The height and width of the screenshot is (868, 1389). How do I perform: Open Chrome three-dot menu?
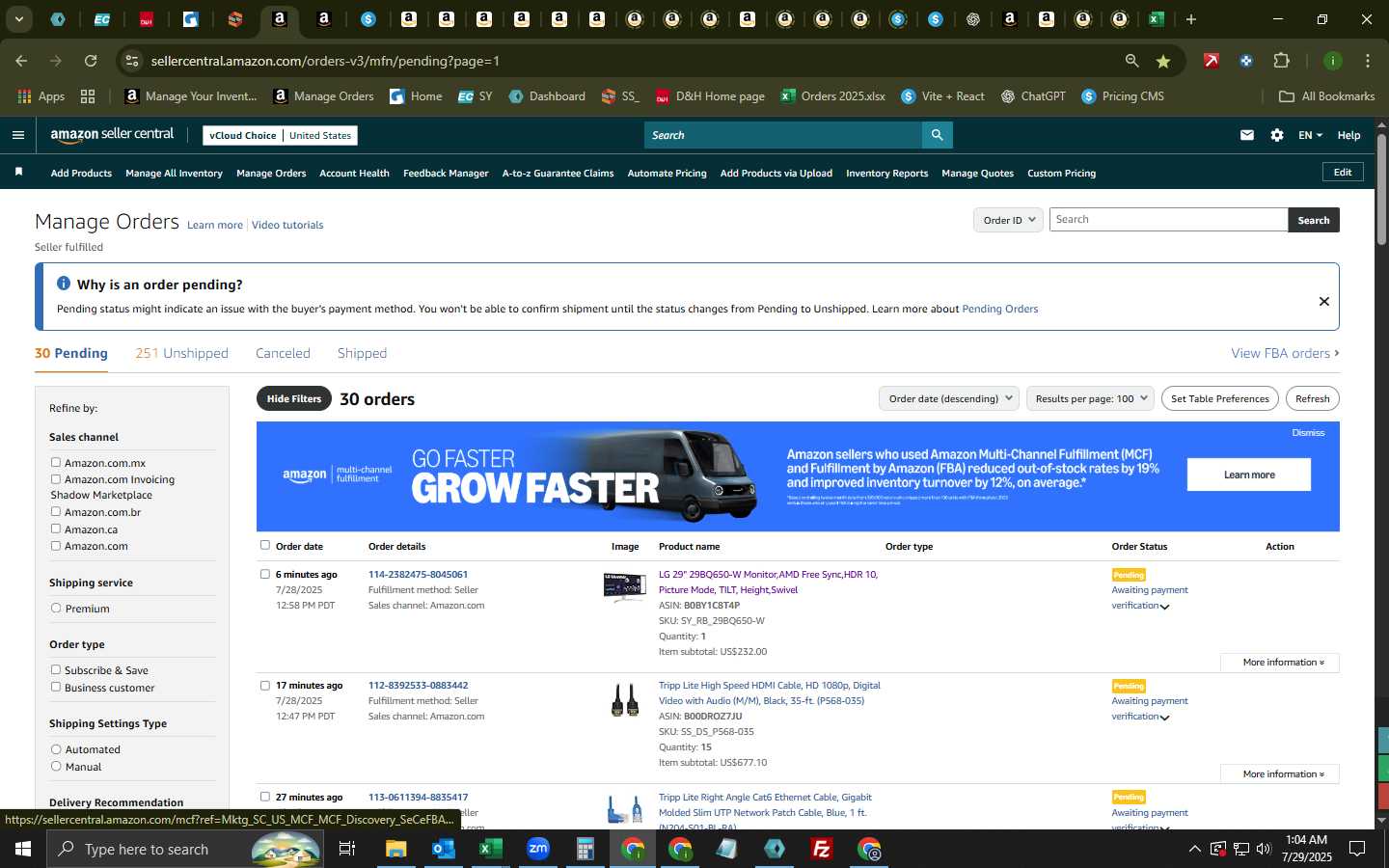1368,61
